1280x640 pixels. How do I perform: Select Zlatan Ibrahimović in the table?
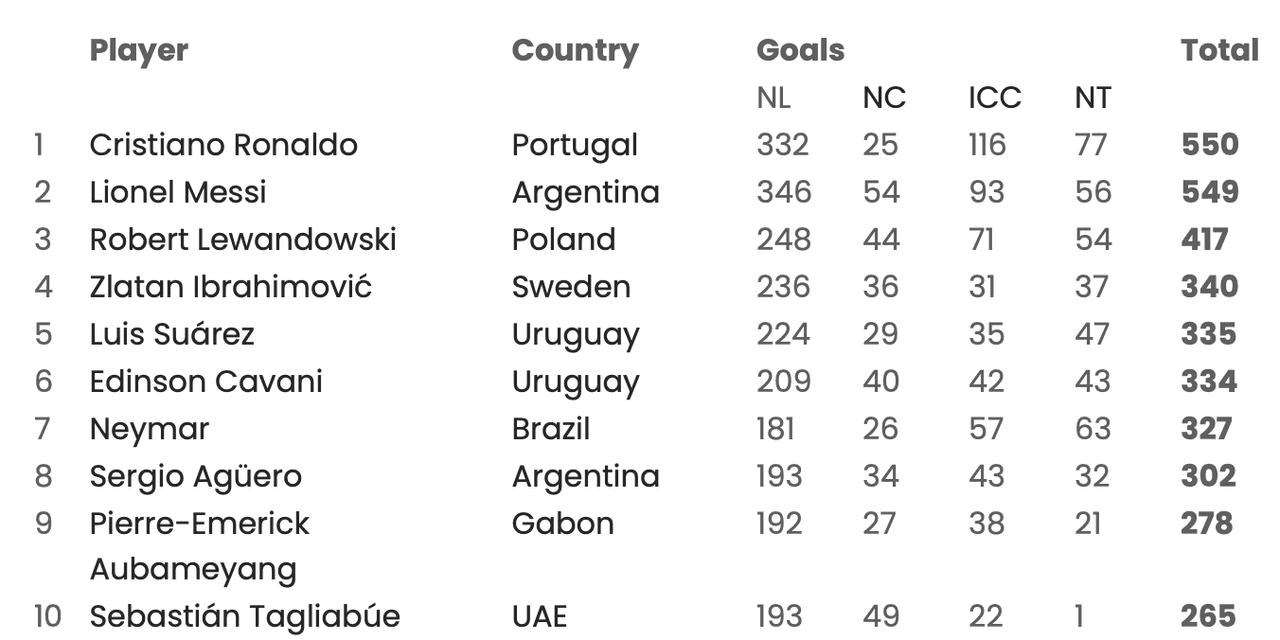click(x=230, y=287)
